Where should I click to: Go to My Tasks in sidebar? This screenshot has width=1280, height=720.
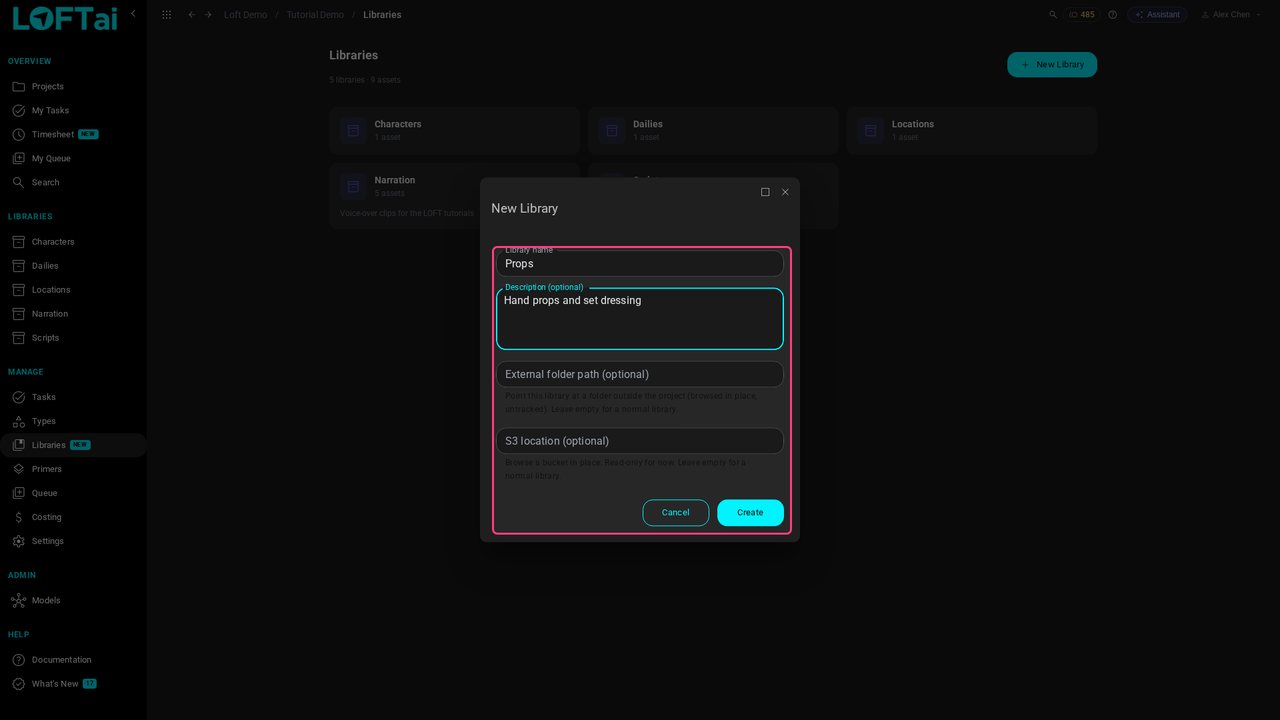click(x=73, y=111)
